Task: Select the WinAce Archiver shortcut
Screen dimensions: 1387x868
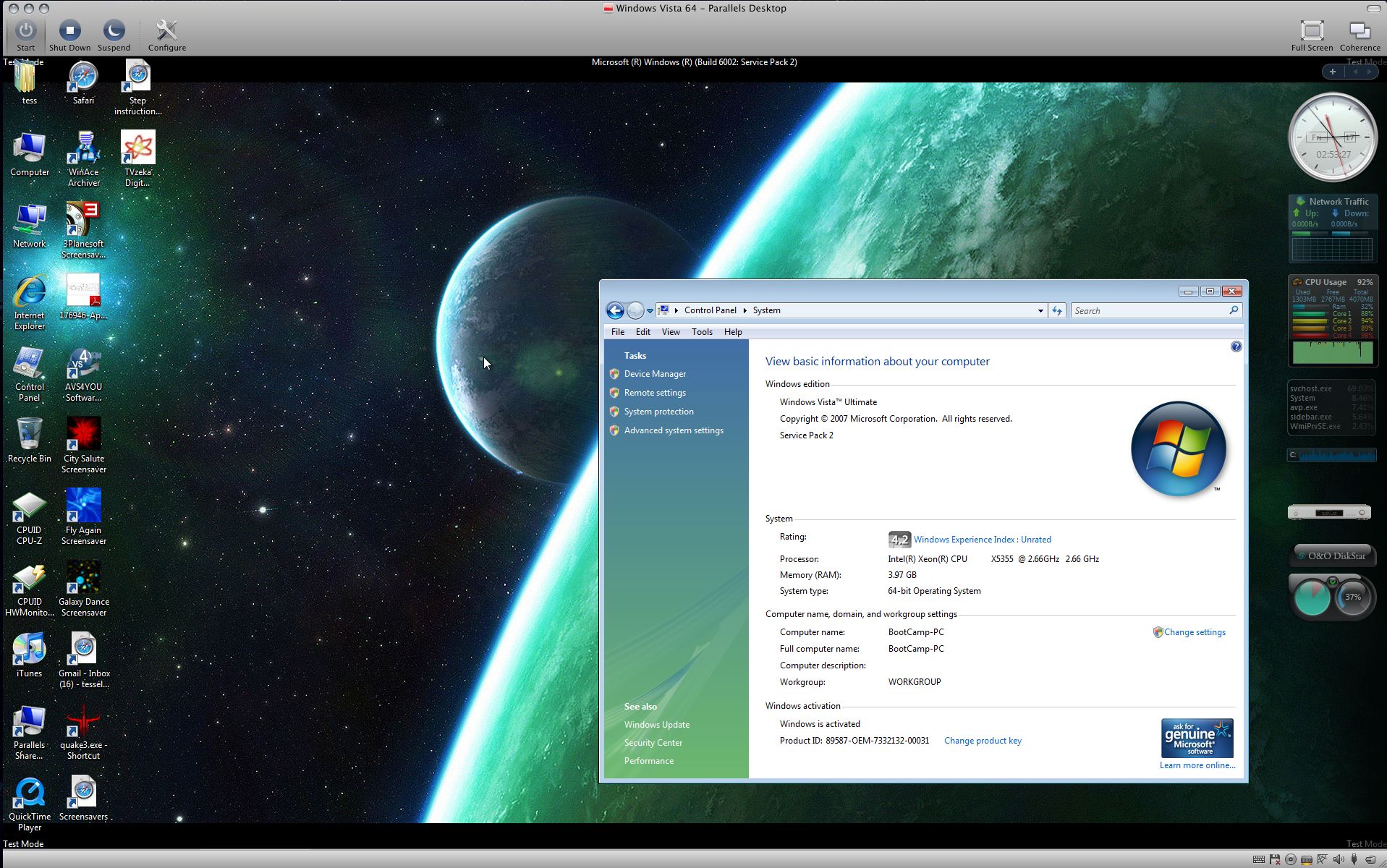Action: click(83, 159)
